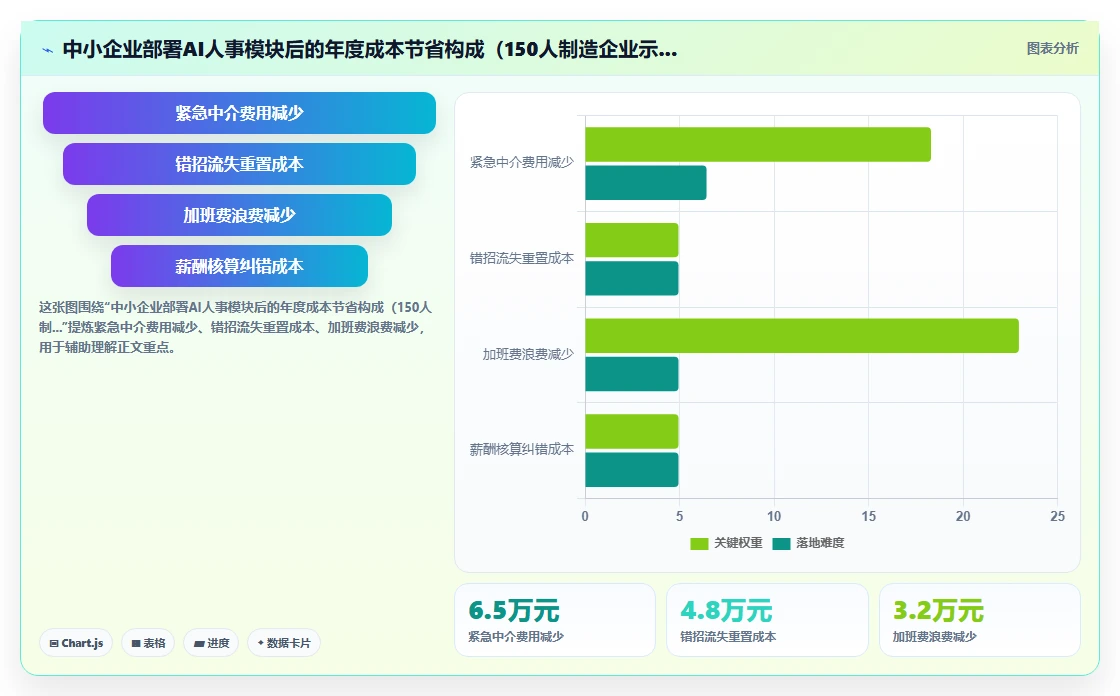This screenshot has height=696, width=1120.
Task: Click the x-axis tick label 20
Action: (963, 517)
